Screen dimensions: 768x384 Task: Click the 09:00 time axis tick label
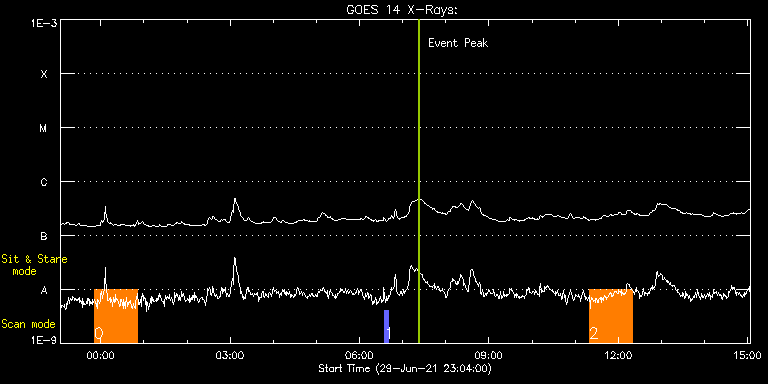[489, 355]
